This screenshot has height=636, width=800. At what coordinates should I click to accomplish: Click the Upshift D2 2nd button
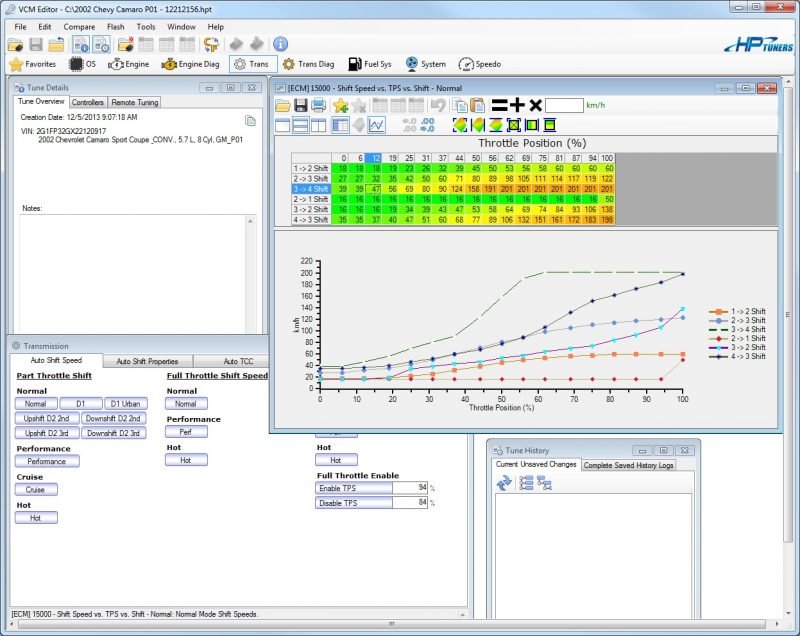47,418
